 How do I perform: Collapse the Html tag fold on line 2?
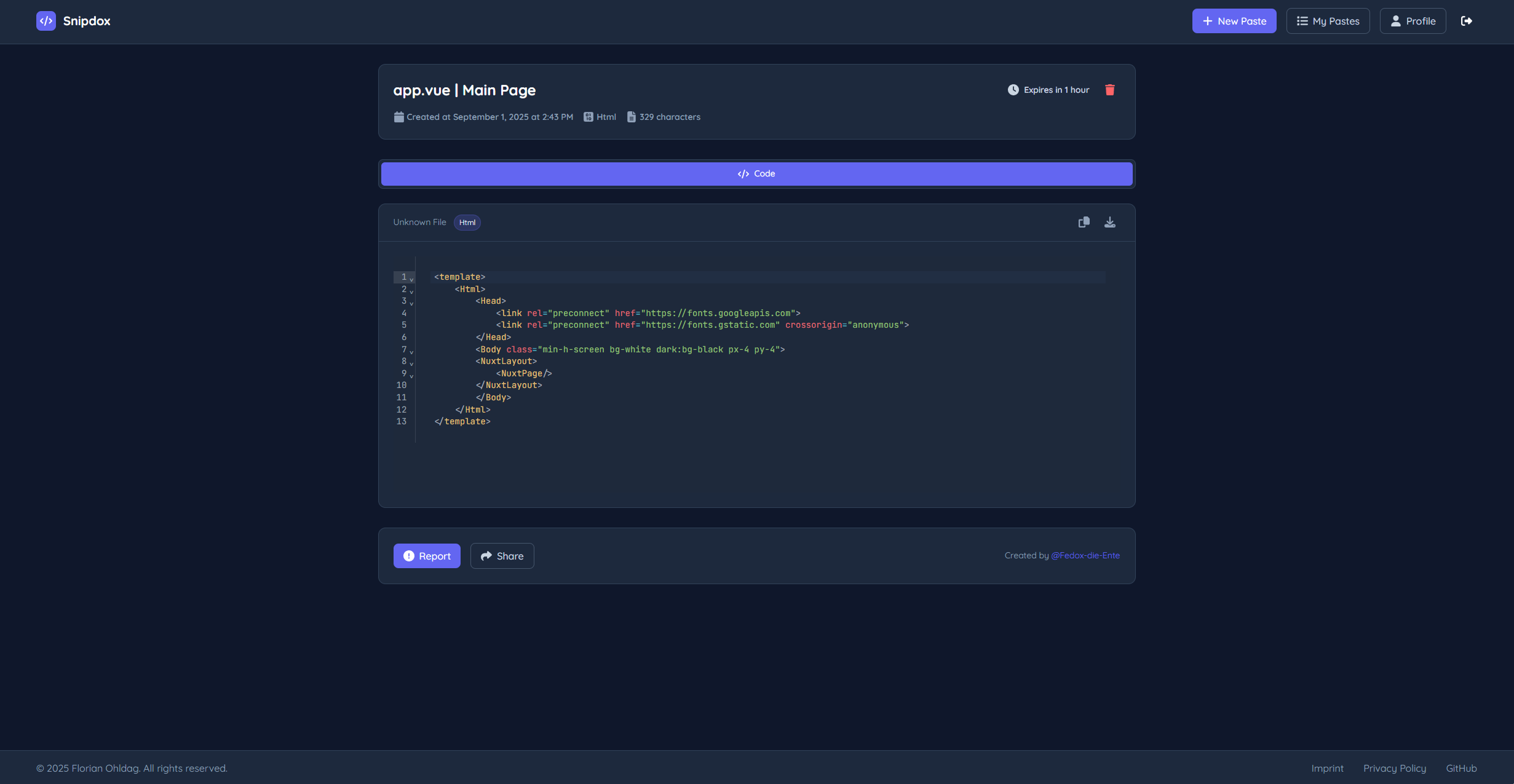[x=411, y=291]
